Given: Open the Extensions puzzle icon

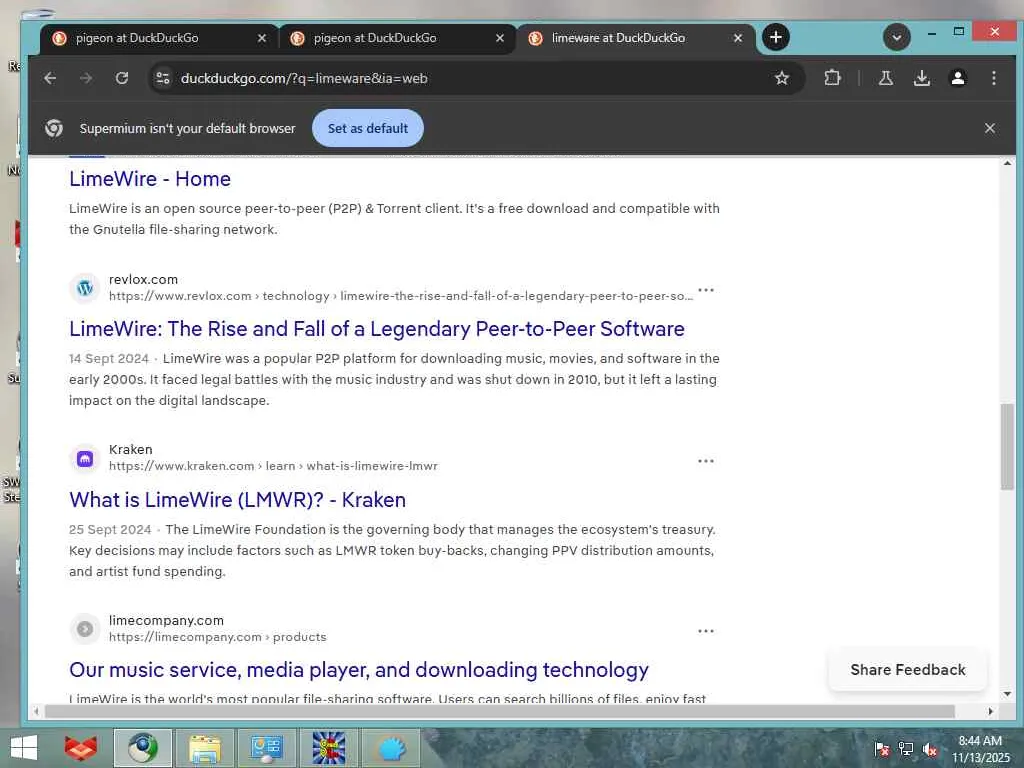Looking at the screenshot, I should click(832, 78).
